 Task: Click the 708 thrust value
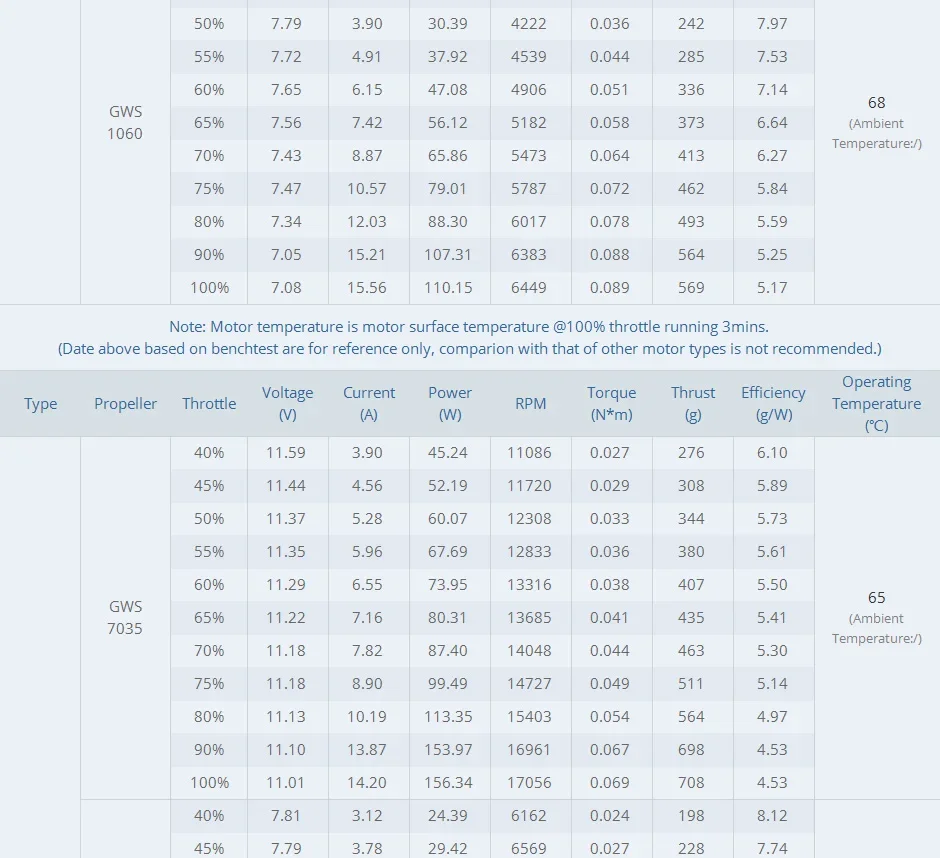[691, 782]
